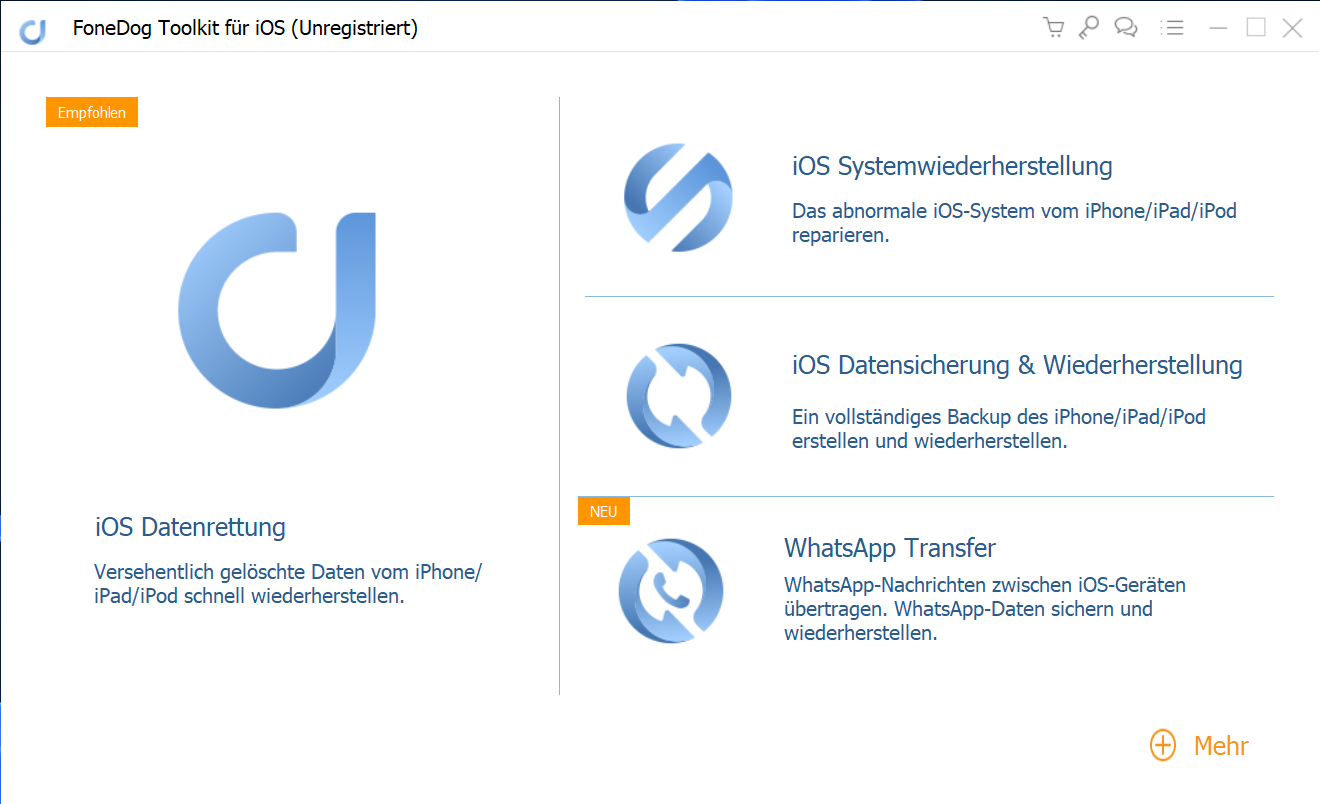The width and height of the screenshot is (1320, 804).
Task: Click the NEU orange badge
Action: 604,511
